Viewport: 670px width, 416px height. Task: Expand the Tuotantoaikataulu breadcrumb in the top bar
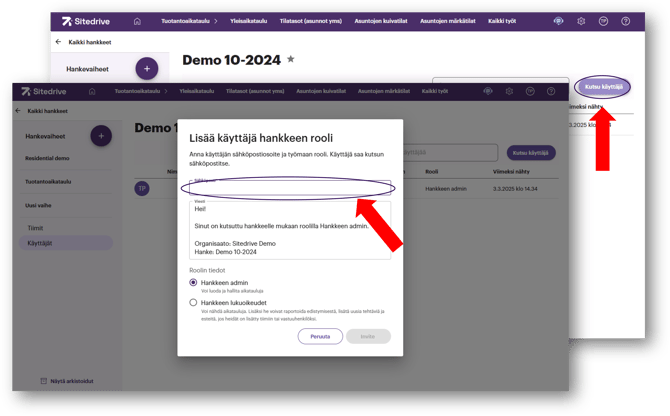tap(190, 21)
